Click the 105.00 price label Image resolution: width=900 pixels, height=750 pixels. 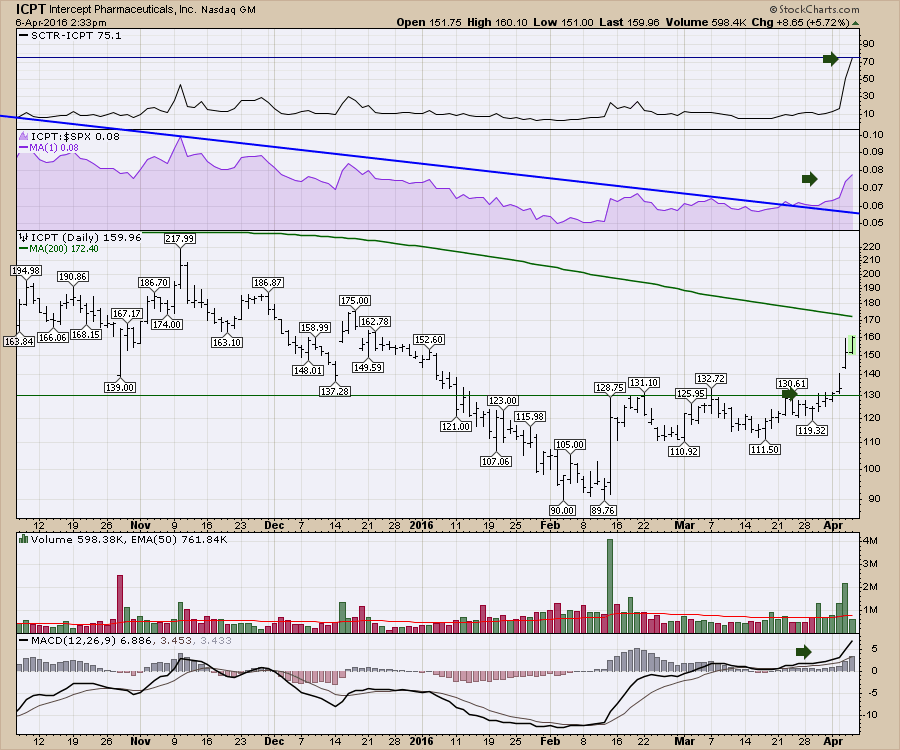570,445
